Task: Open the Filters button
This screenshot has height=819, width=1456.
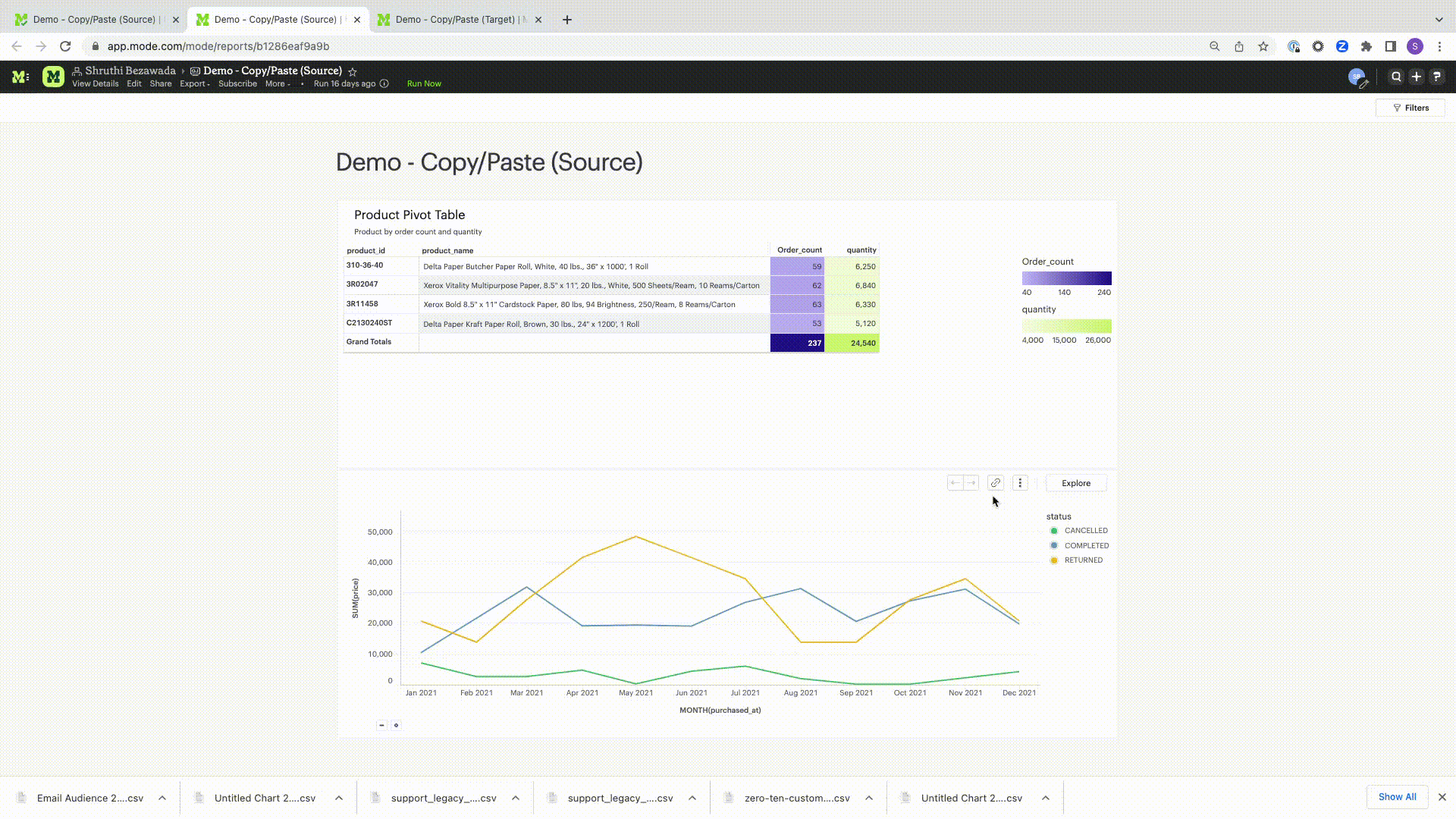Action: point(1410,108)
